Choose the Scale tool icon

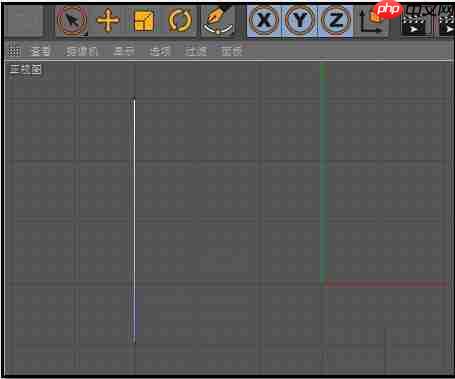pos(144,21)
